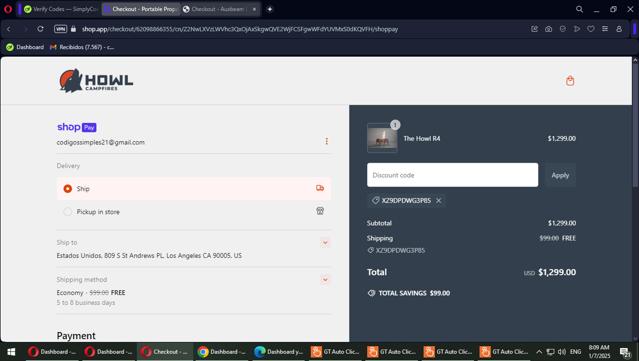Select the Checkout - Portable Prop tab
Screen dimensions: 639x361
(140, 9)
